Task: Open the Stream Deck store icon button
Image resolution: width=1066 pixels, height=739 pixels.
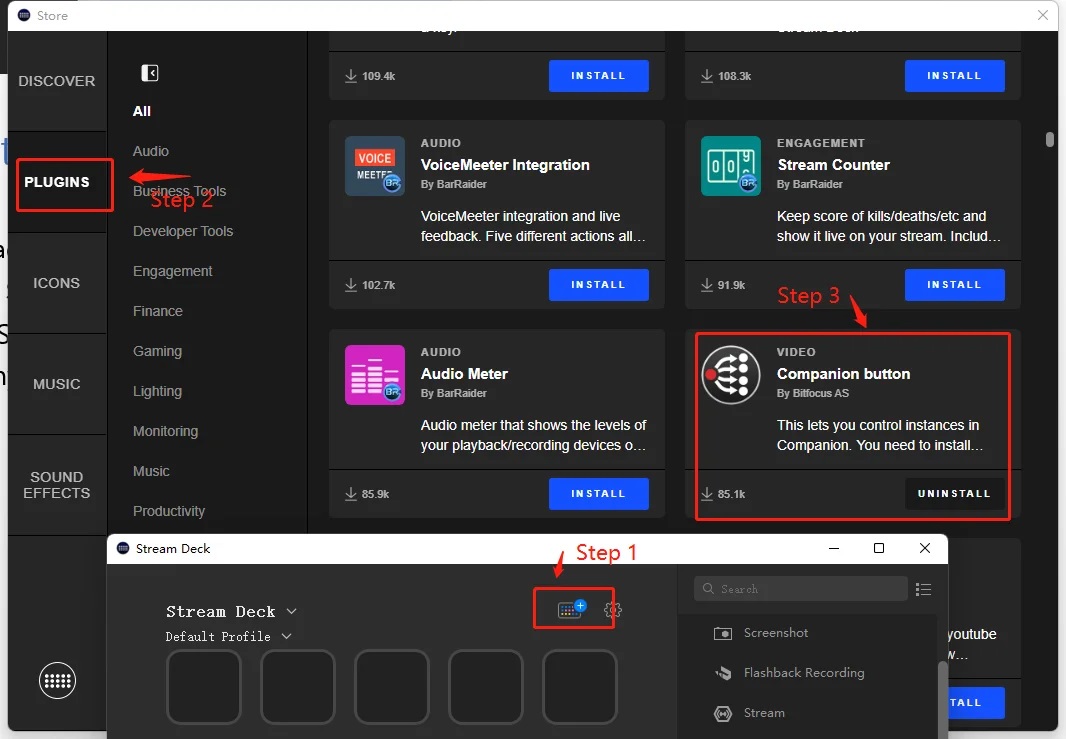Action: [572, 608]
